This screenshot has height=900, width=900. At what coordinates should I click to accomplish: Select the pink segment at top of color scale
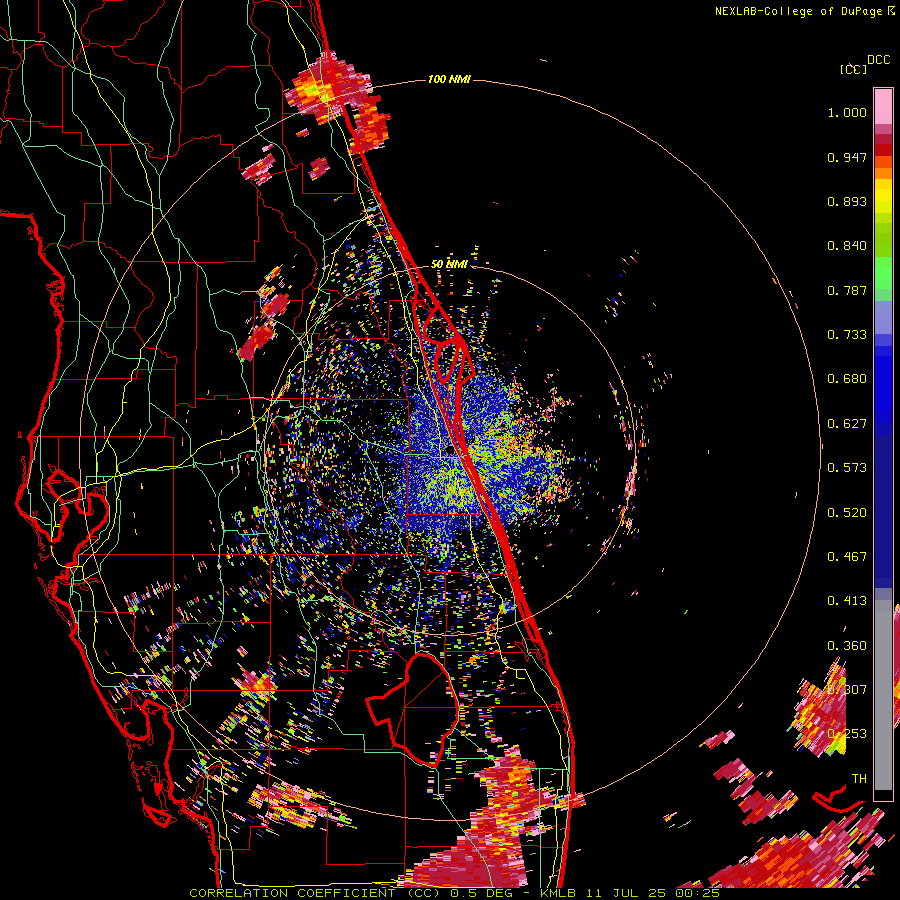coord(883,107)
